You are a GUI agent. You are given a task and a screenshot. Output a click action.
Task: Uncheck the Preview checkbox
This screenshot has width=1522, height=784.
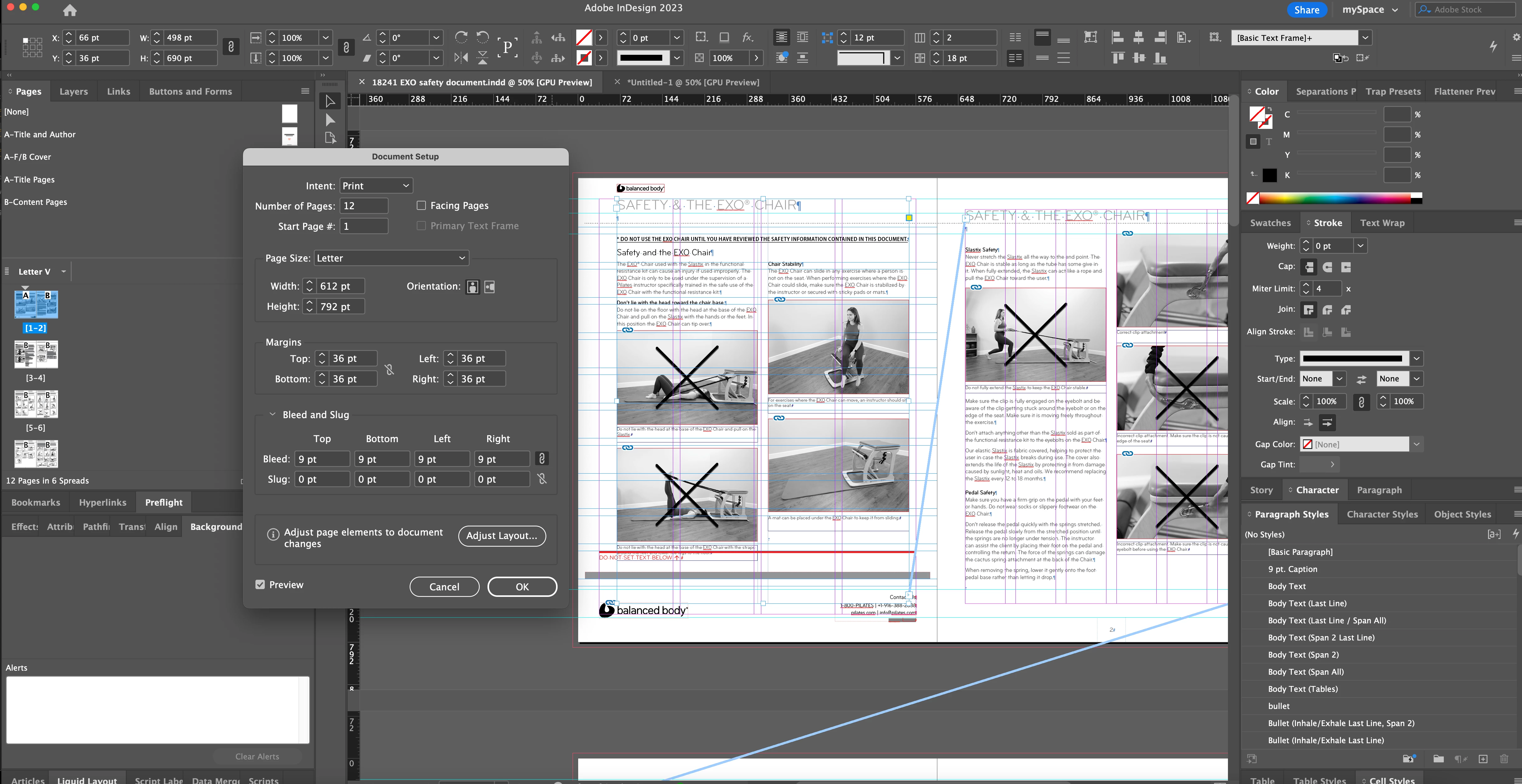[x=260, y=584]
